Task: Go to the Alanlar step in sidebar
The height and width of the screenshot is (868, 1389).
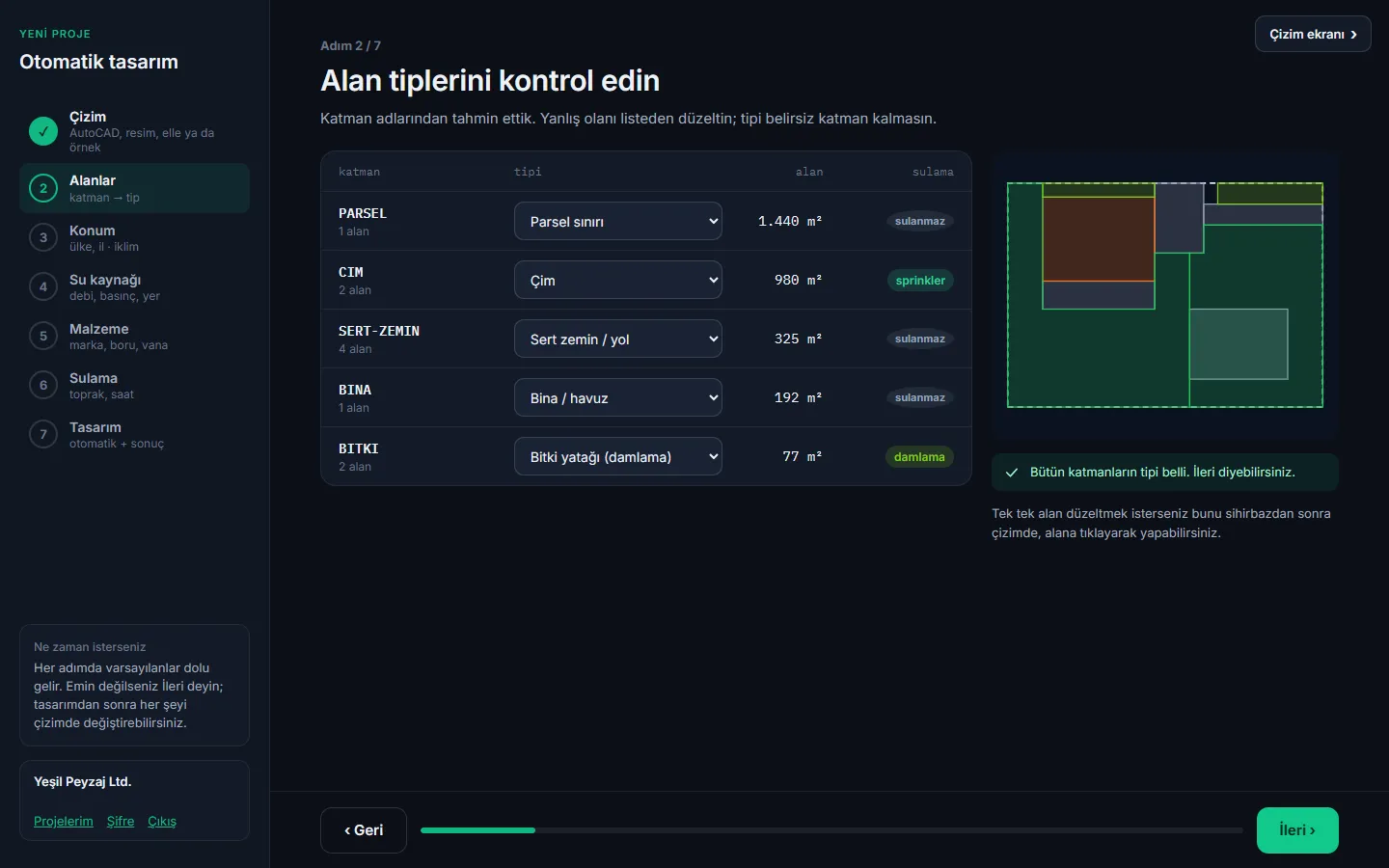Action: pyautogui.click(x=134, y=188)
